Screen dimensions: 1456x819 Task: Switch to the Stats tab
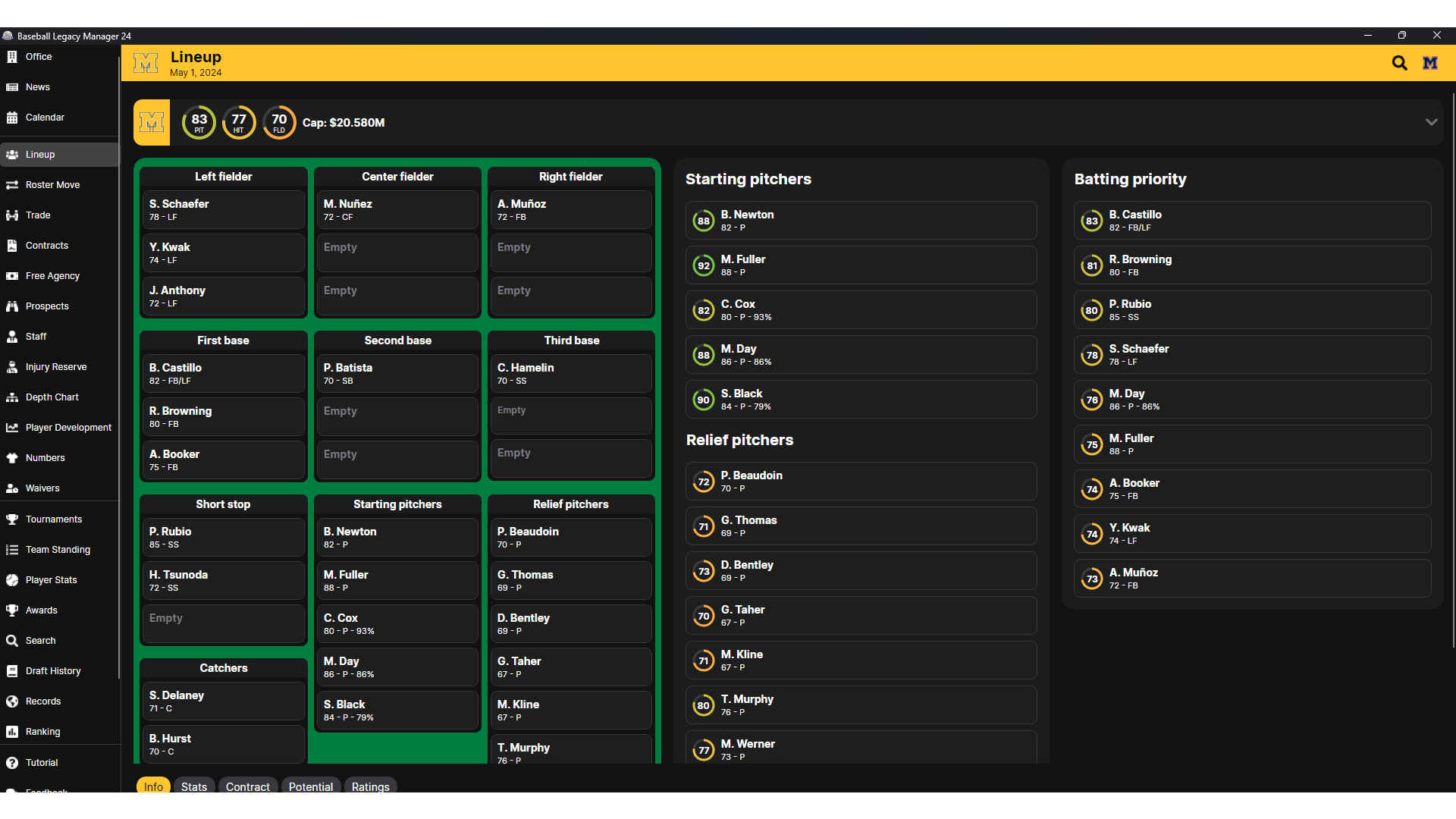click(x=194, y=786)
